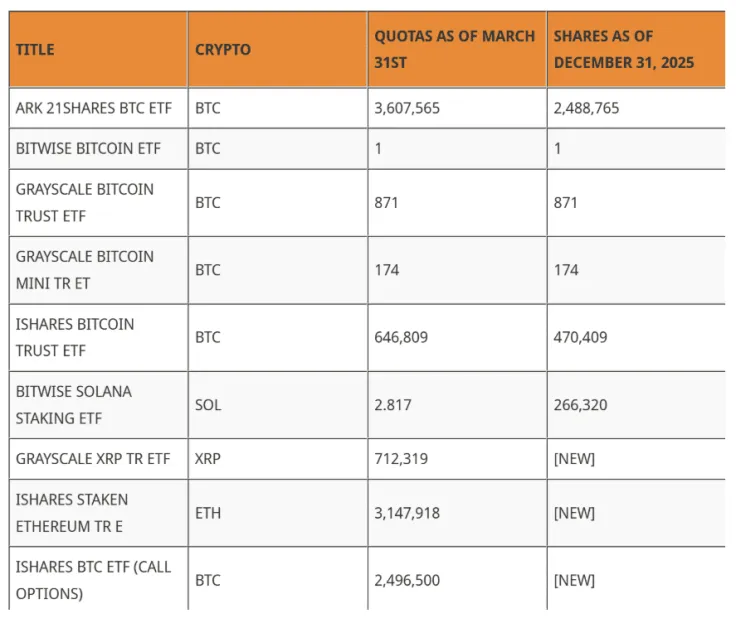Select the Shares as of December 31, 2025 header
736x623 pixels.
point(636,49)
